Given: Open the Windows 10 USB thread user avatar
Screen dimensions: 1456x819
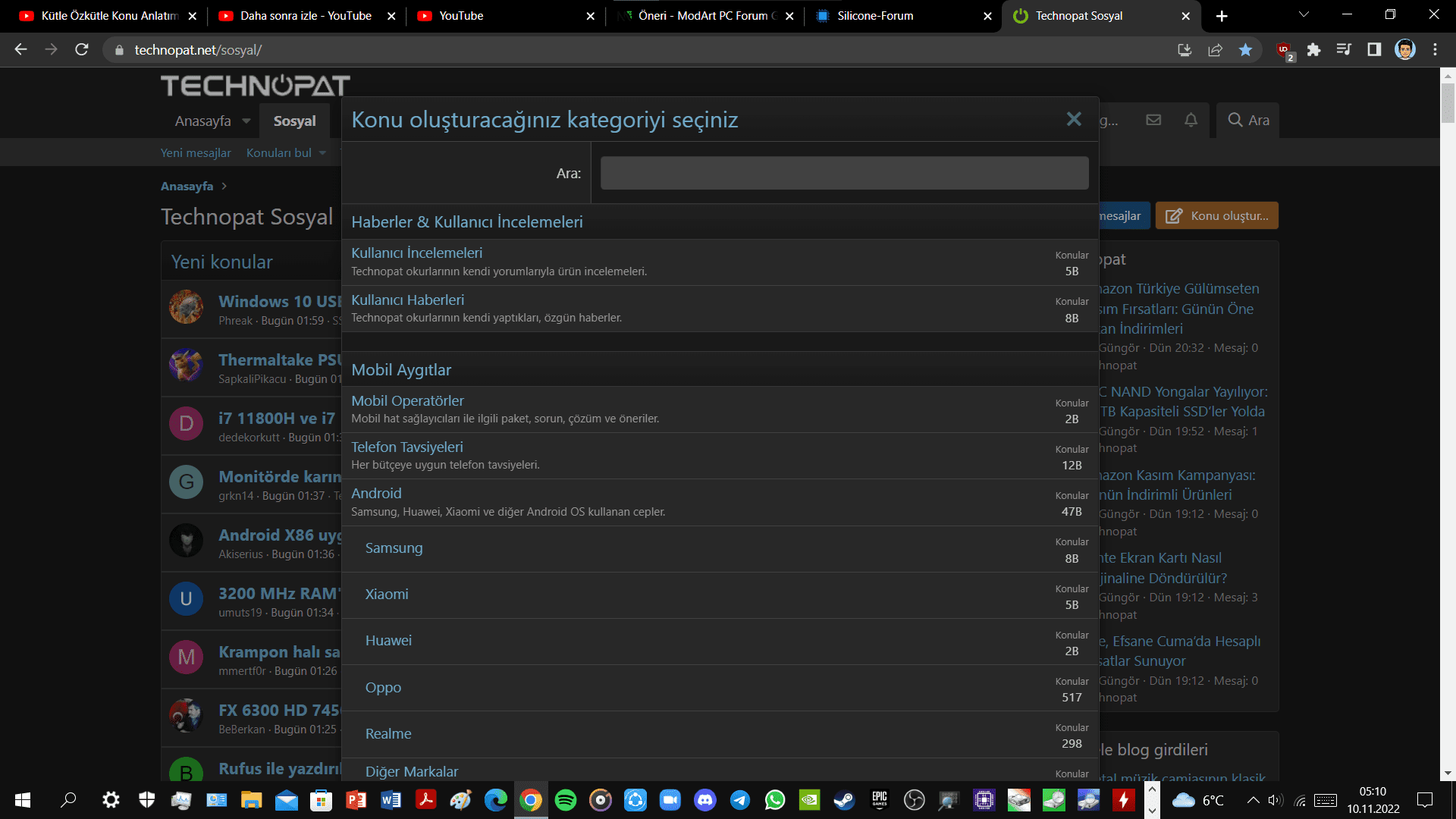Looking at the screenshot, I should (x=187, y=307).
